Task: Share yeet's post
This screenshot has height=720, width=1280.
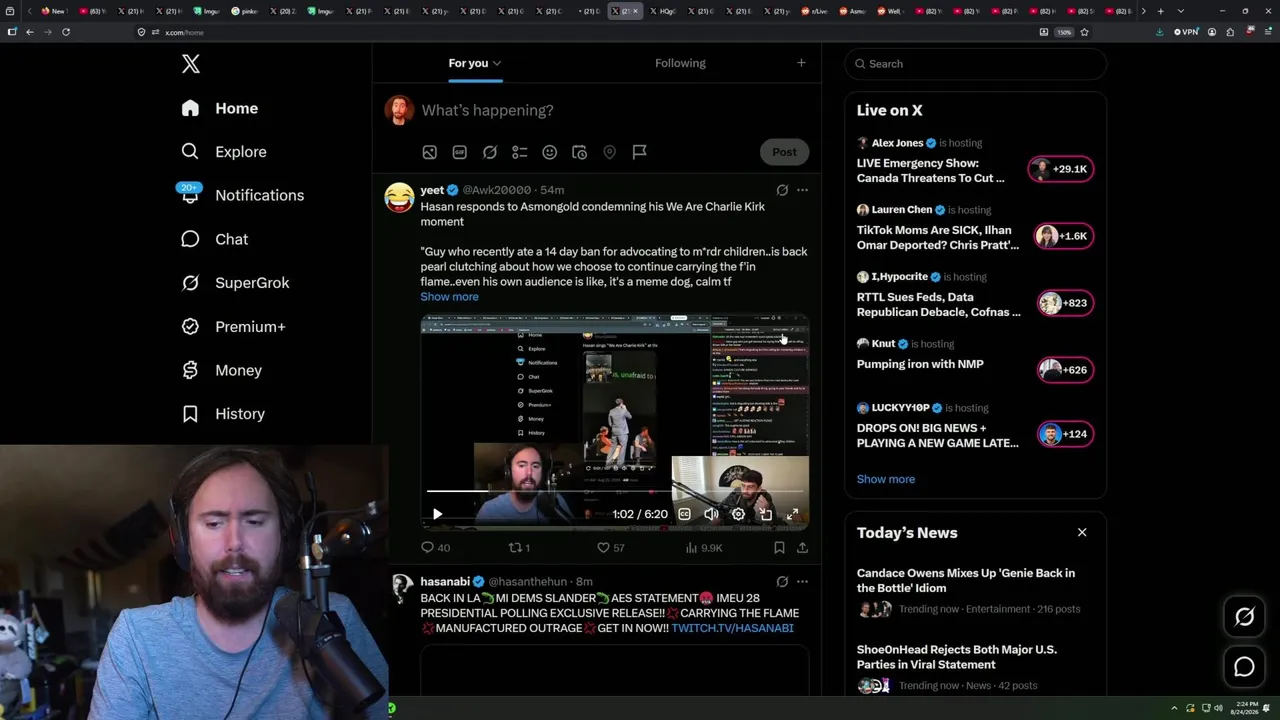Action: tap(802, 548)
